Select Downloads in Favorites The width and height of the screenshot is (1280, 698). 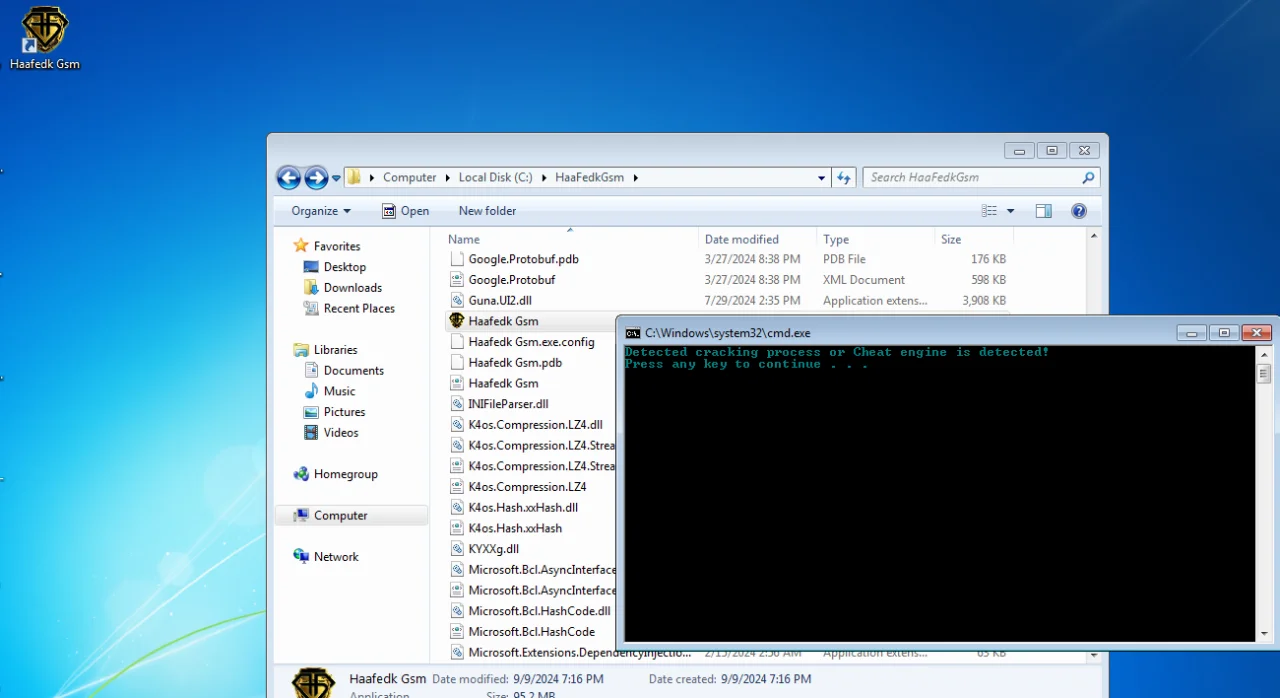[352, 288]
